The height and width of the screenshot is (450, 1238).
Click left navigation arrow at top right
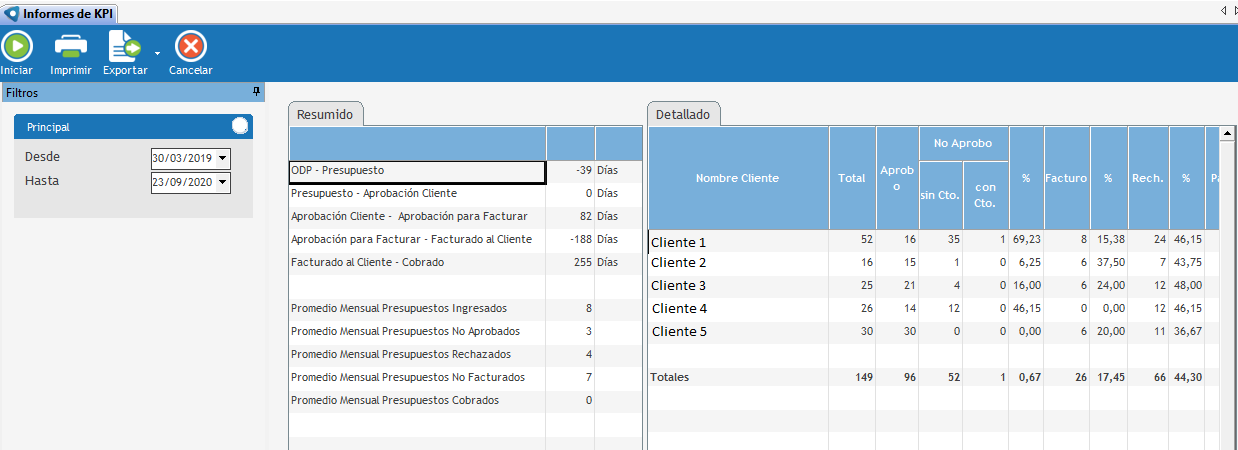tap(1223, 11)
